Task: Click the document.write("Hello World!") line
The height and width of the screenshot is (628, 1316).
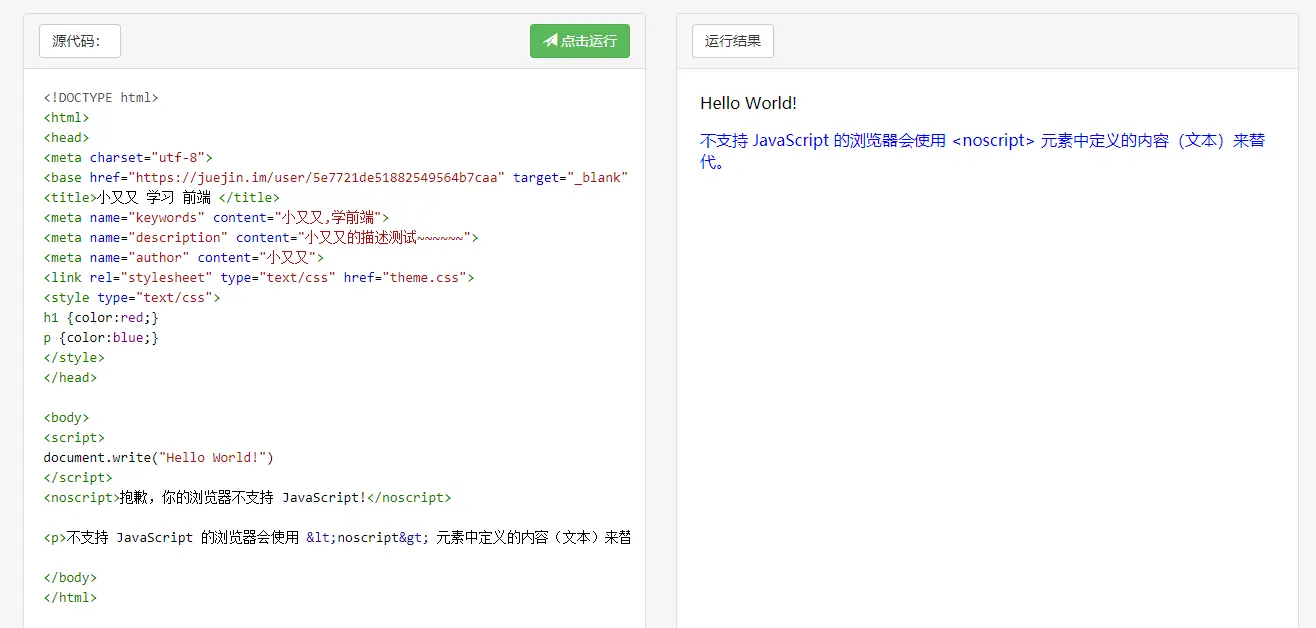Action: click(158, 458)
